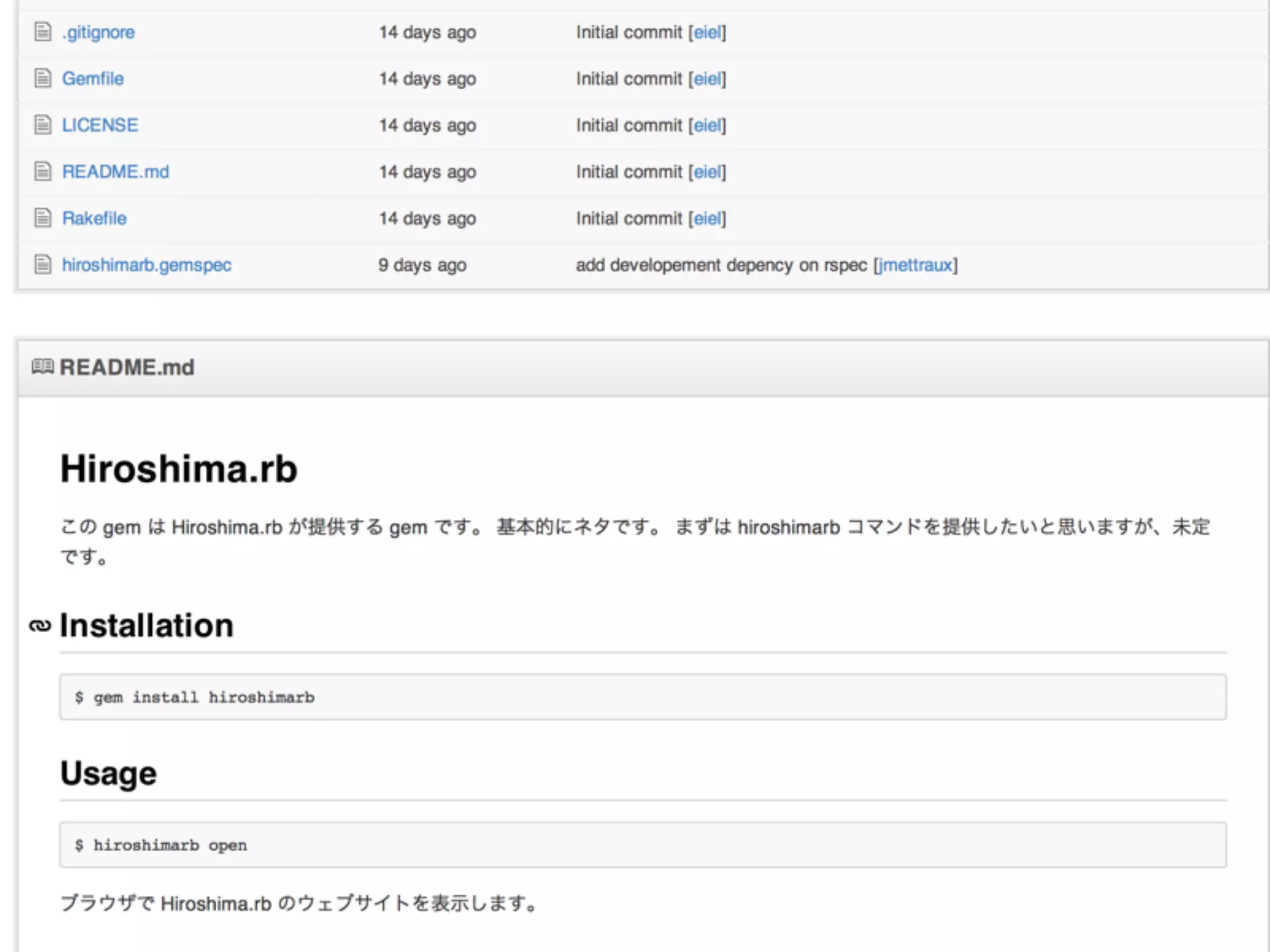
Task: Click the anchor link icon beside Installation
Action: (40, 626)
